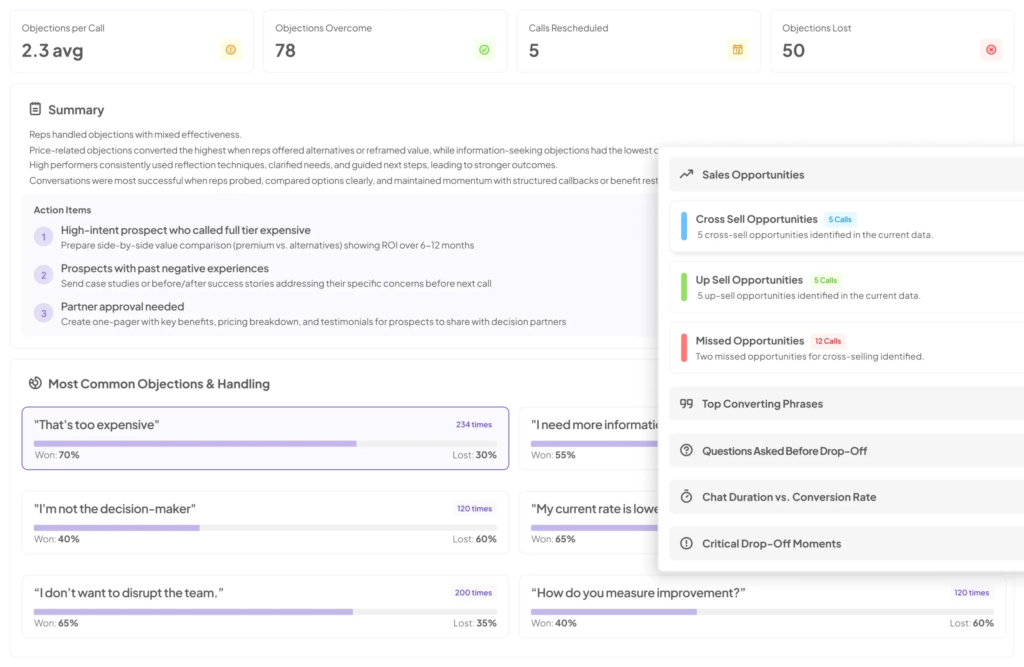Click the Summary clipboard icon
Viewport: 1024px width, 667px height.
[35, 109]
